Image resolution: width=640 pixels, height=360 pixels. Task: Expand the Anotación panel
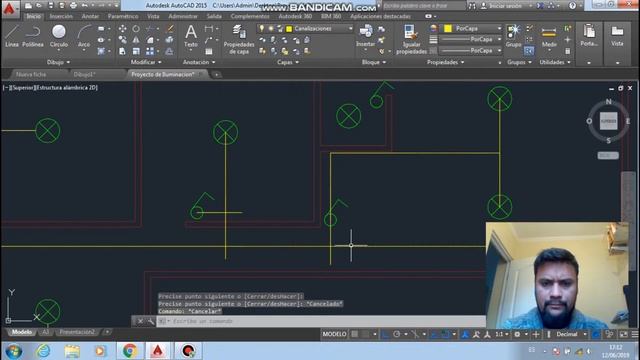click(199, 62)
